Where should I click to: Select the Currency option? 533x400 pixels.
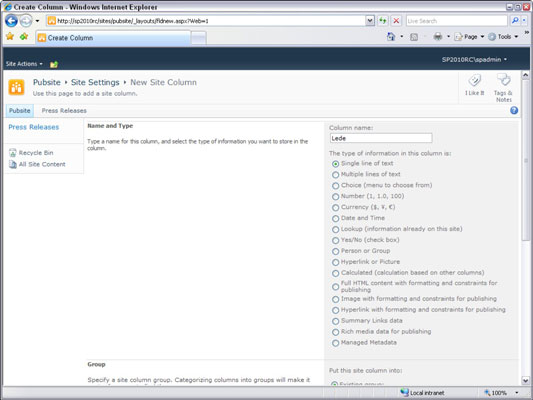pyautogui.click(x=336, y=207)
